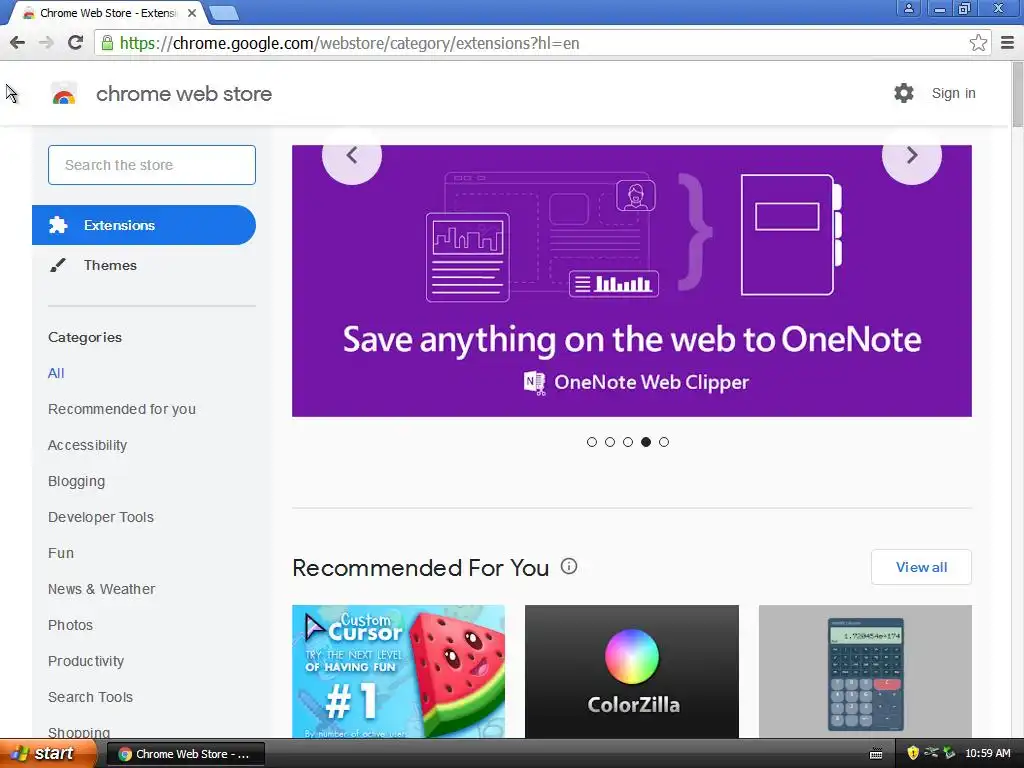Open the Accessibility category
Viewport: 1024px width, 768px height.
pyautogui.click(x=88, y=445)
